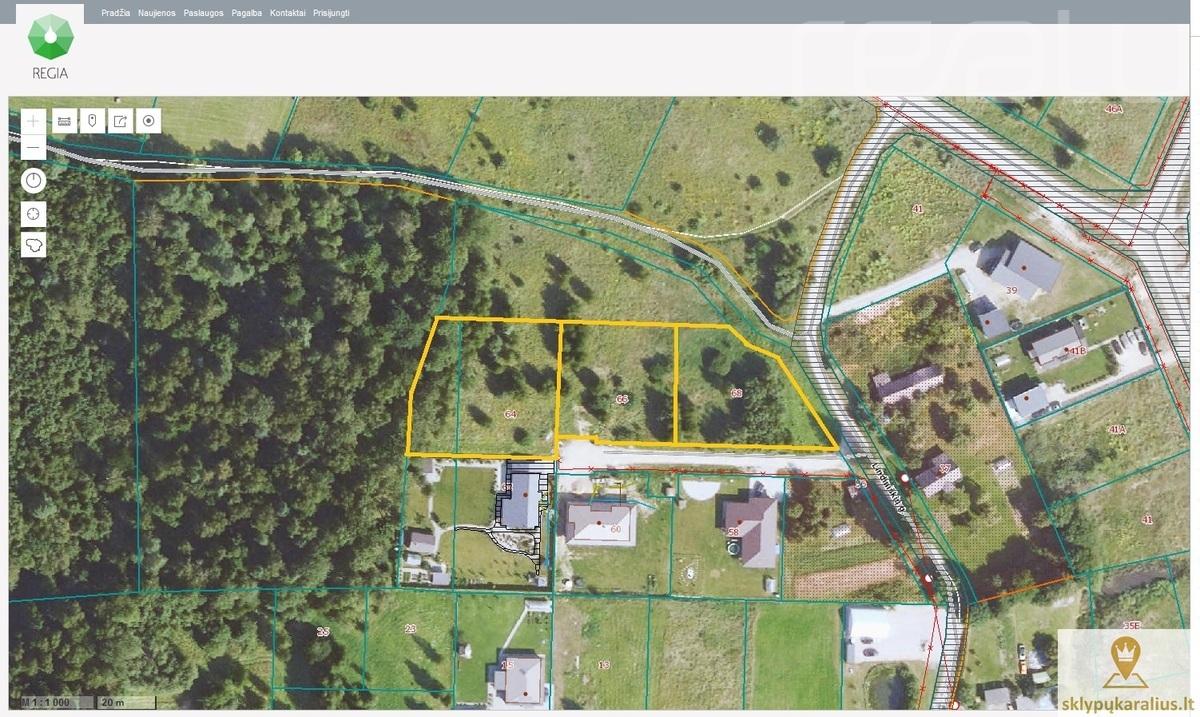The width and height of the screenshot is (1200, 717).
Task: Open the Pagalba menu item
Action: pos(246,13)
